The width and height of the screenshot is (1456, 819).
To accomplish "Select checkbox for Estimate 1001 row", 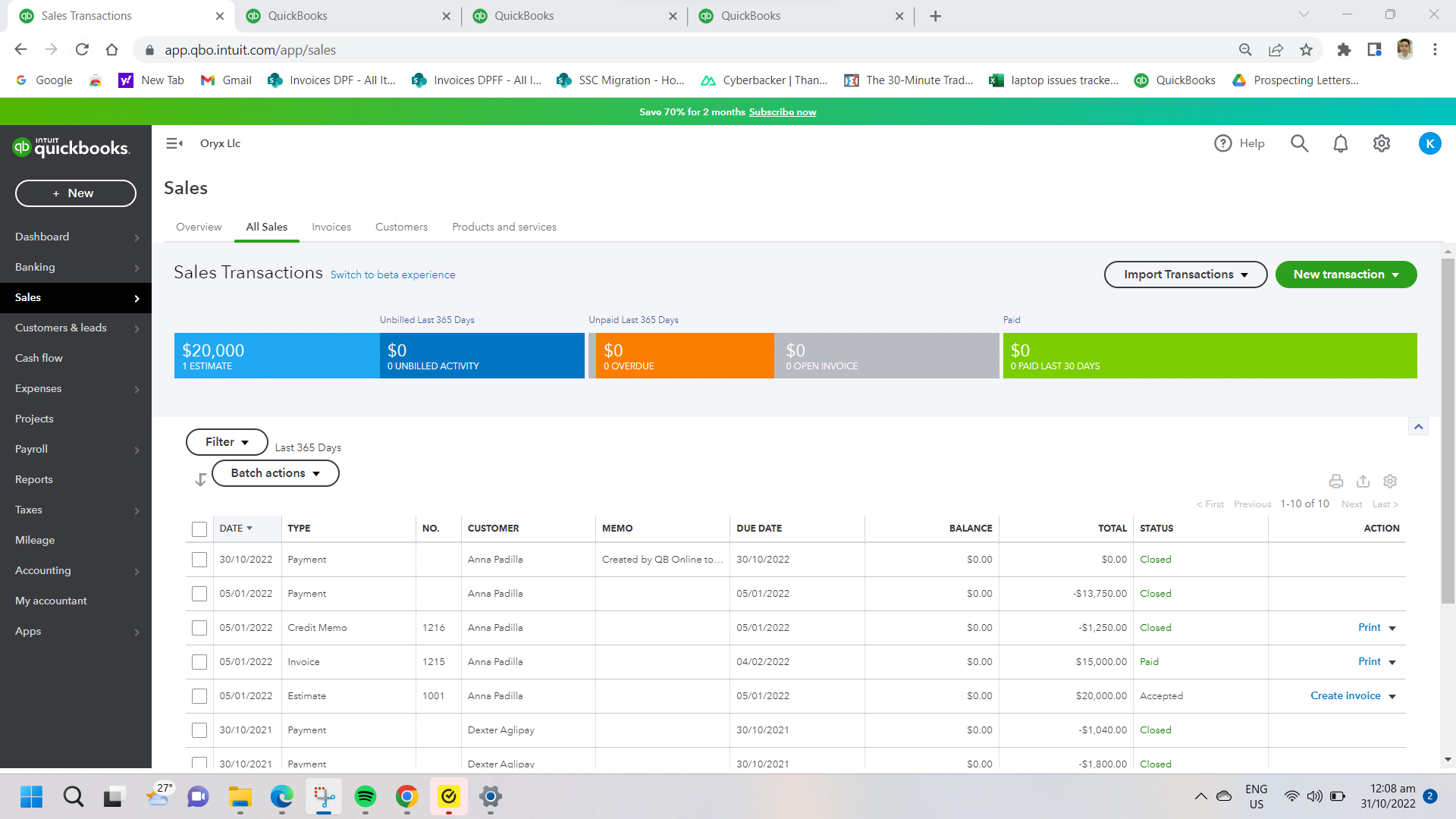I will pos(199,696).
